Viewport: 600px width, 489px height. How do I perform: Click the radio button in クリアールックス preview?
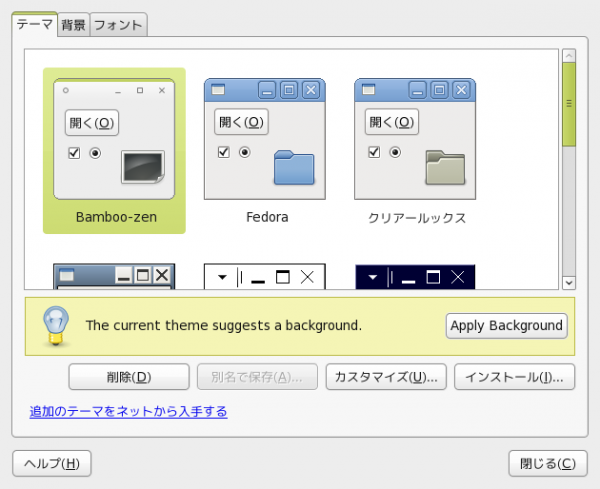[395, 152]
